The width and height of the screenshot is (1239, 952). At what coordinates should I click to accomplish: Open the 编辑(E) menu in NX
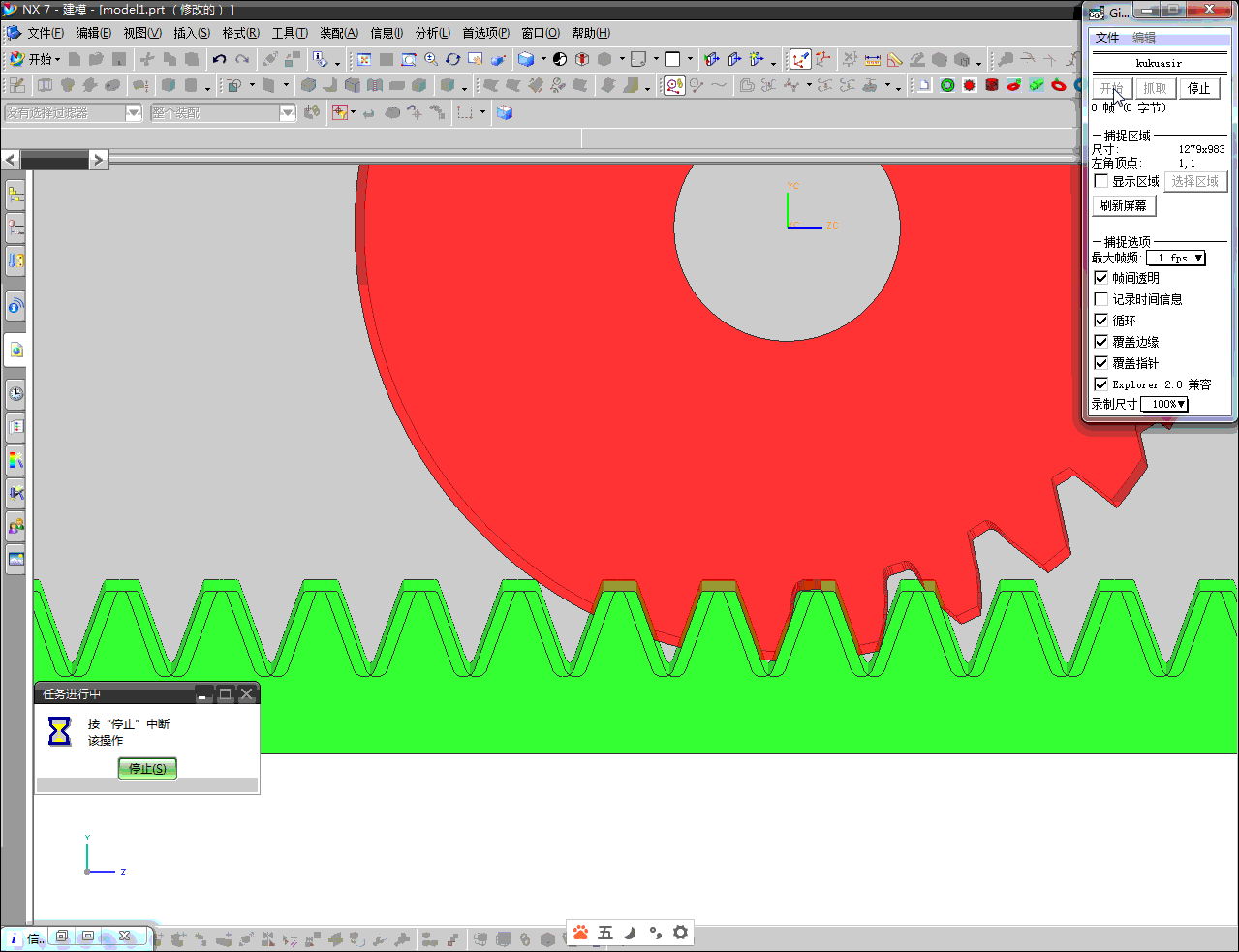point(93,33)
